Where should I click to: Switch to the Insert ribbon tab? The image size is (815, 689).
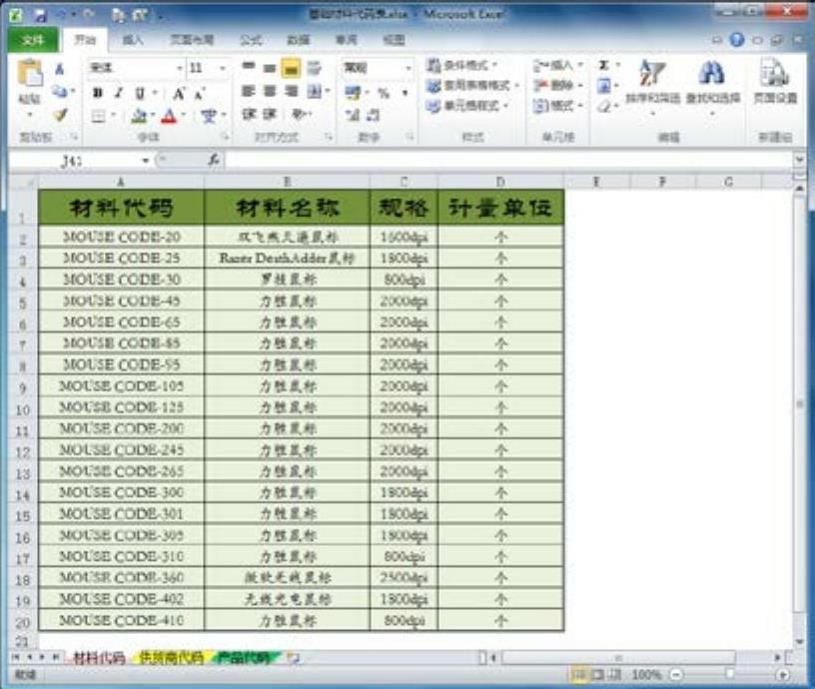tap(133, 40)
